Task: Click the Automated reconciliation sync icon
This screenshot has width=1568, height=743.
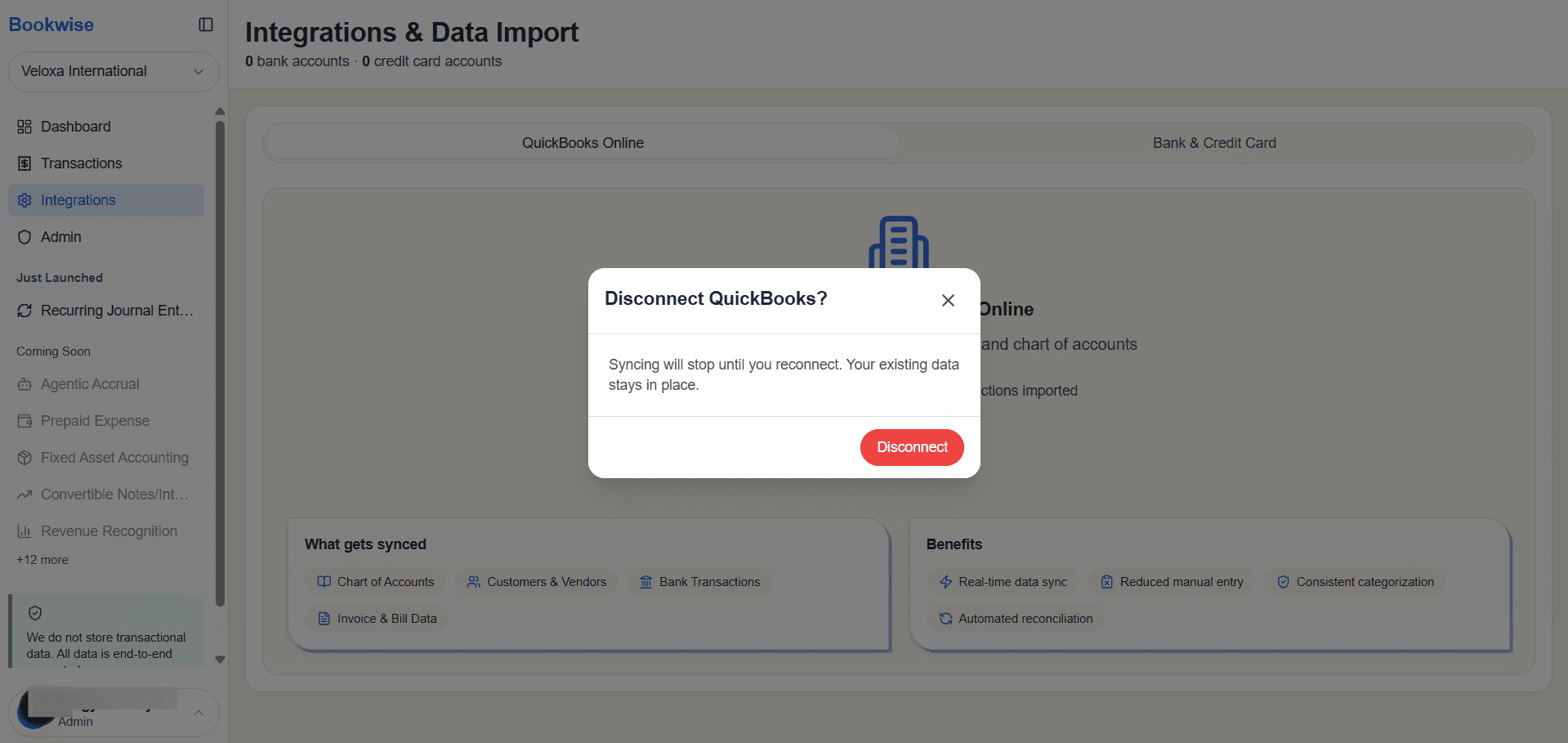Action: [x=946, y=619]
